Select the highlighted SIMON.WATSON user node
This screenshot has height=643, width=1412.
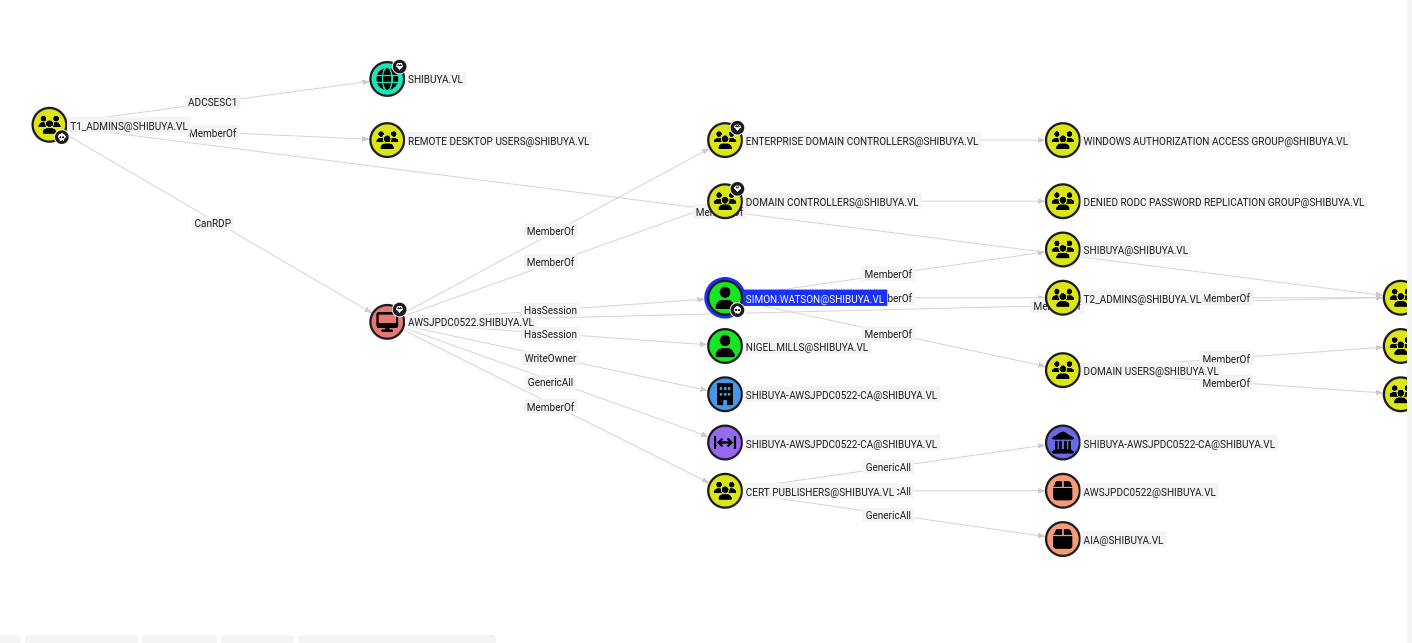pyautogui.click(x=725, y=297)
